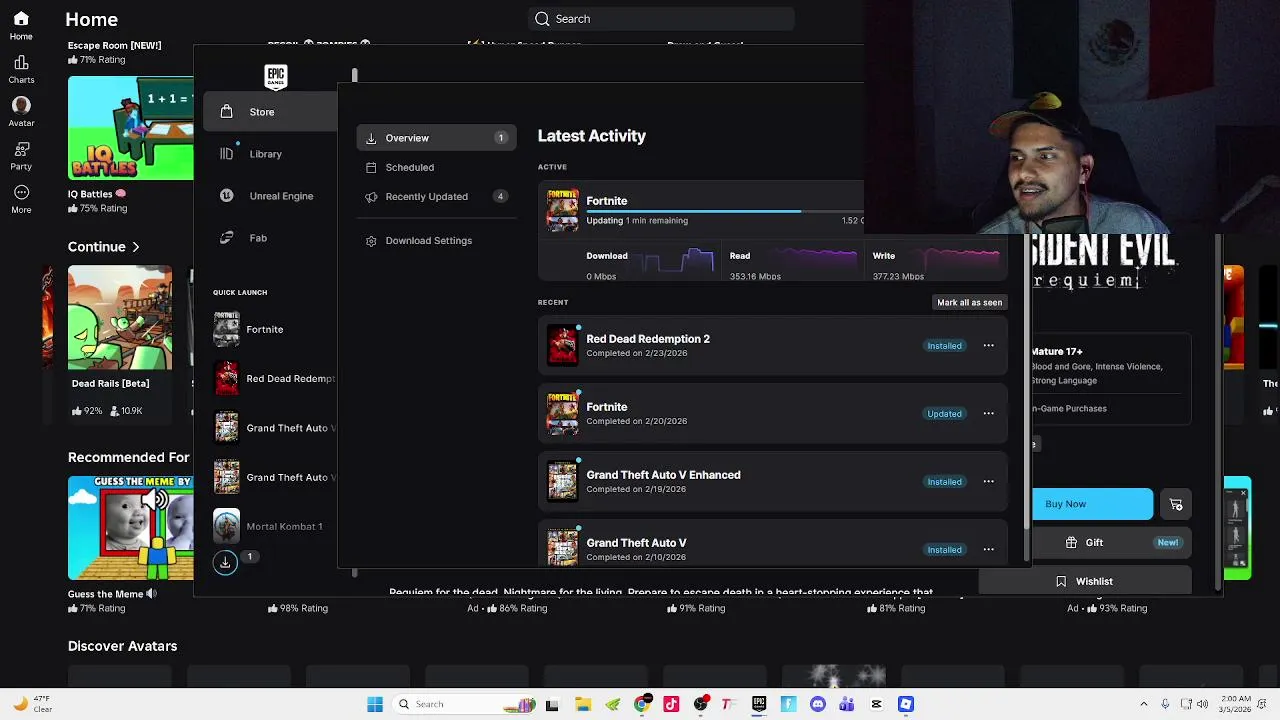The image size is (1280, 720).
Task: Add Resident Evil Requiem to cart icon
Action: coord(1176,505)
